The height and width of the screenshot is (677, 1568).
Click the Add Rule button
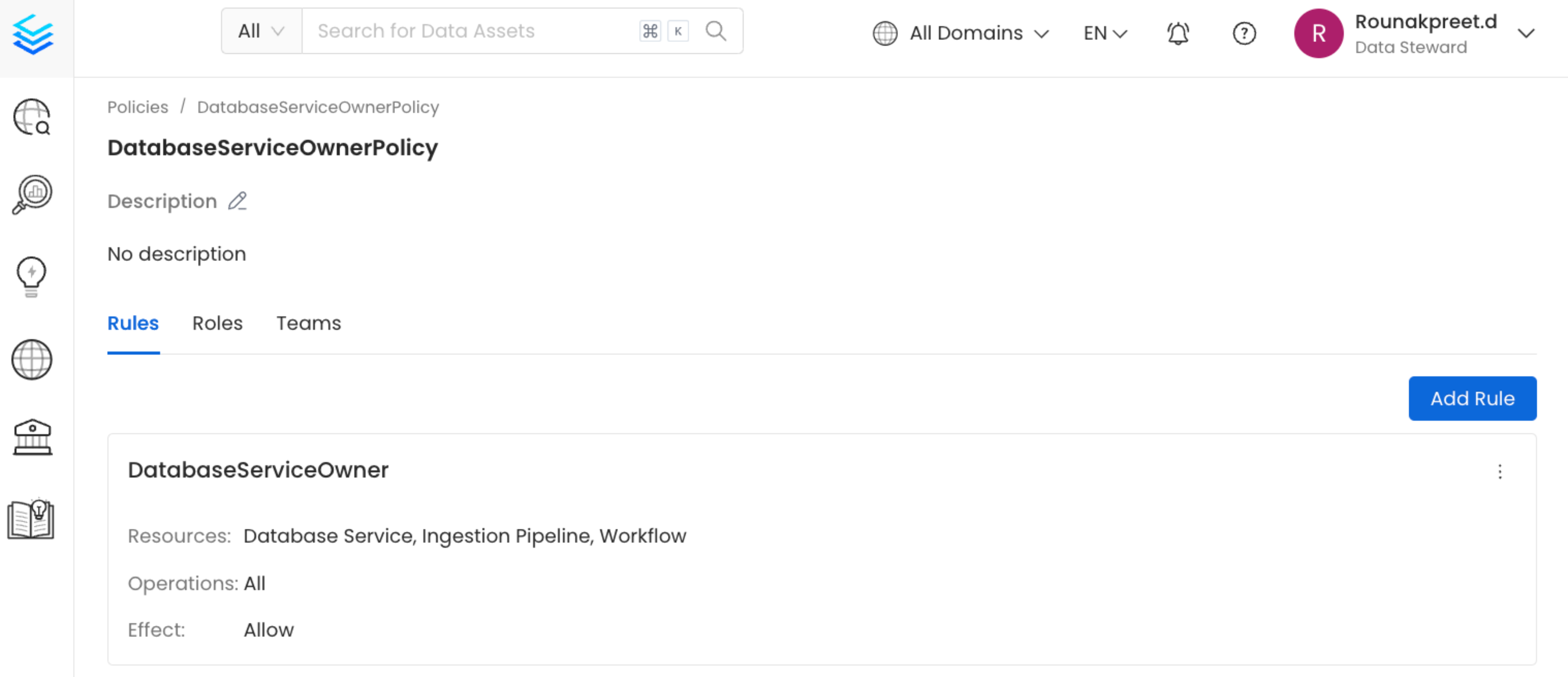click(x=1472, y=398)
